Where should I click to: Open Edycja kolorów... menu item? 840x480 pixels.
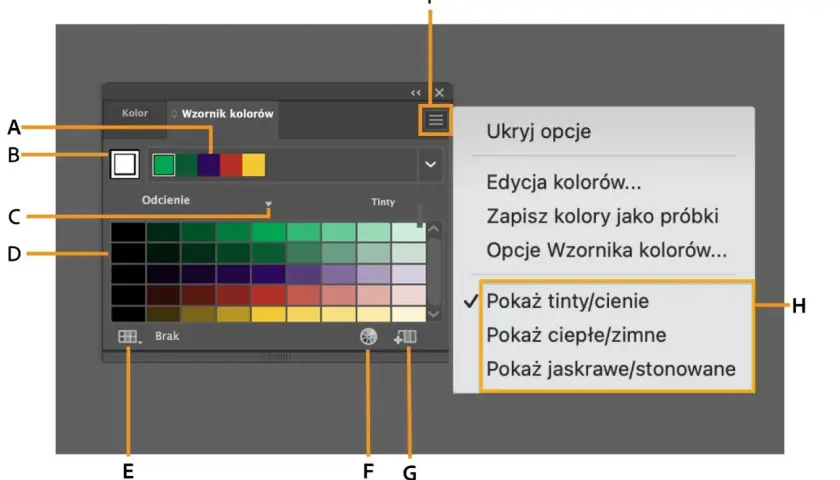(564, 182)
